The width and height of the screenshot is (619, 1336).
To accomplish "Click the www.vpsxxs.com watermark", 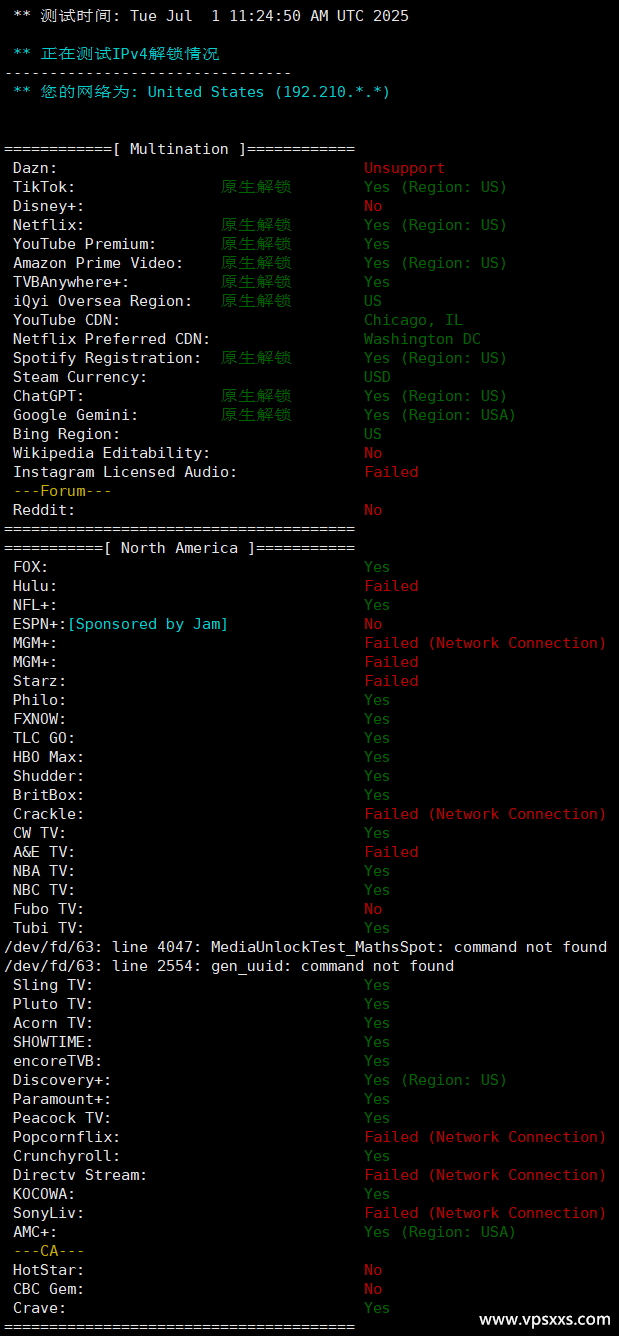I will click(545, 1319).
